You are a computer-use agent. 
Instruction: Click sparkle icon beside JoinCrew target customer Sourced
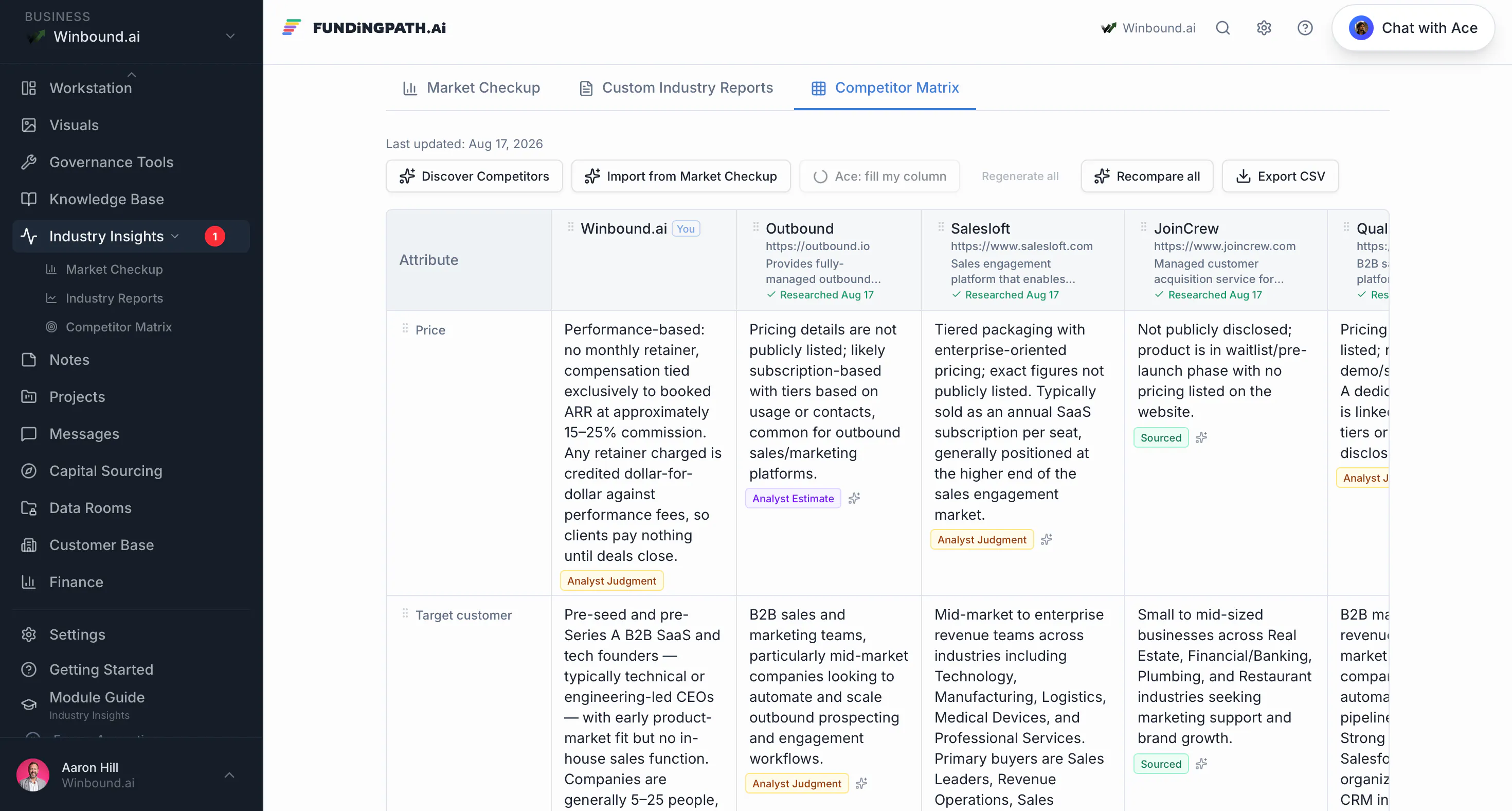pos(1201,764)
